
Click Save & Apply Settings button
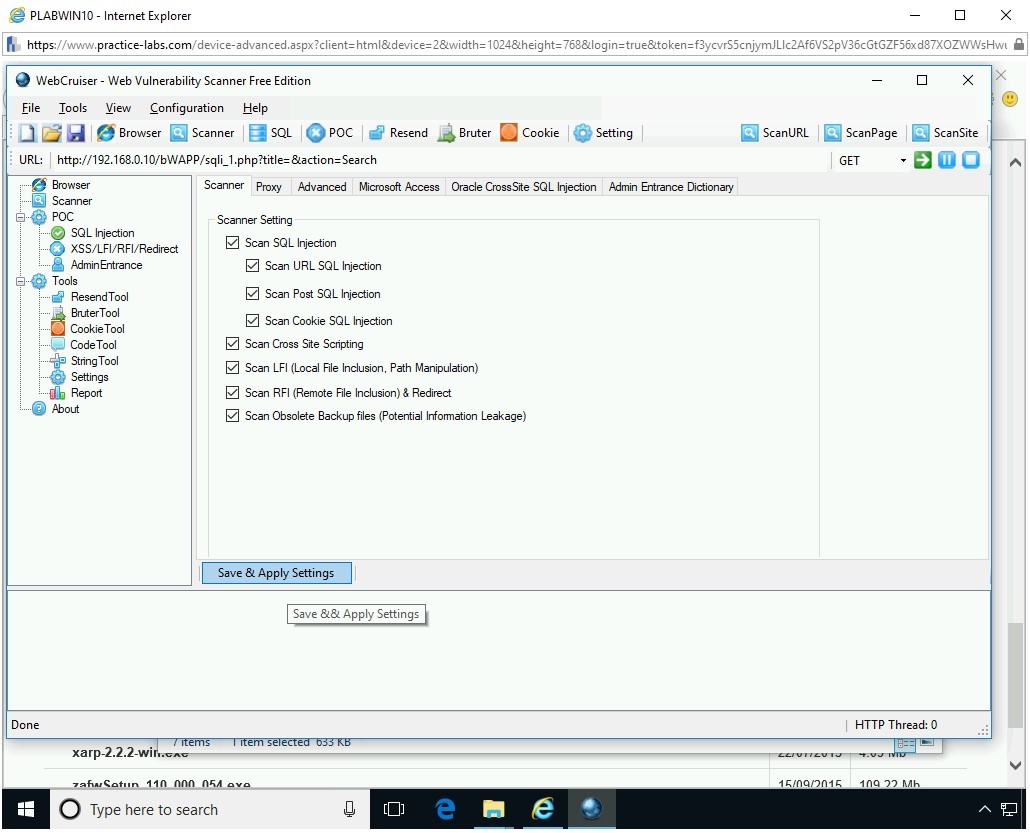click(x=276, y=574)
